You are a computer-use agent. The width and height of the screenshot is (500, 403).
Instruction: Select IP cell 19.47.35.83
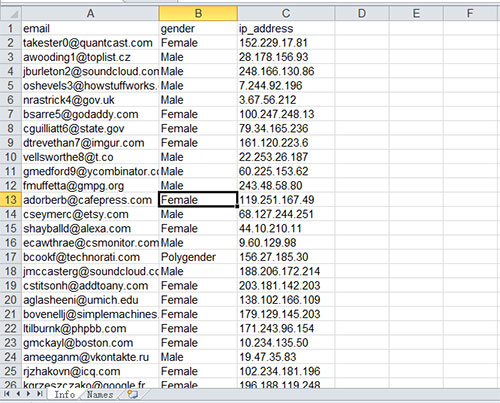click(286, 357)
